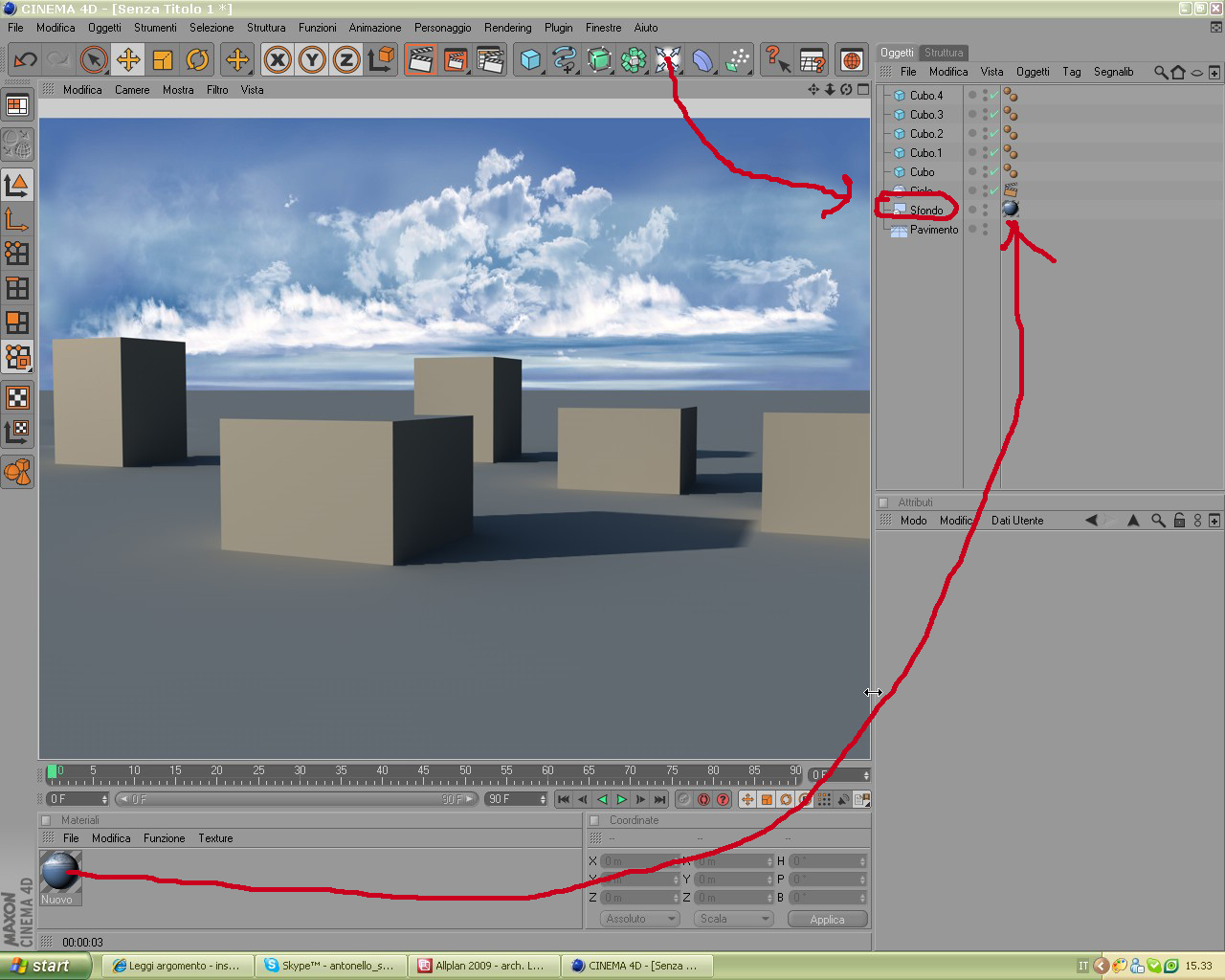
Task: Open the Rendering menu
Action: [508, 28]
